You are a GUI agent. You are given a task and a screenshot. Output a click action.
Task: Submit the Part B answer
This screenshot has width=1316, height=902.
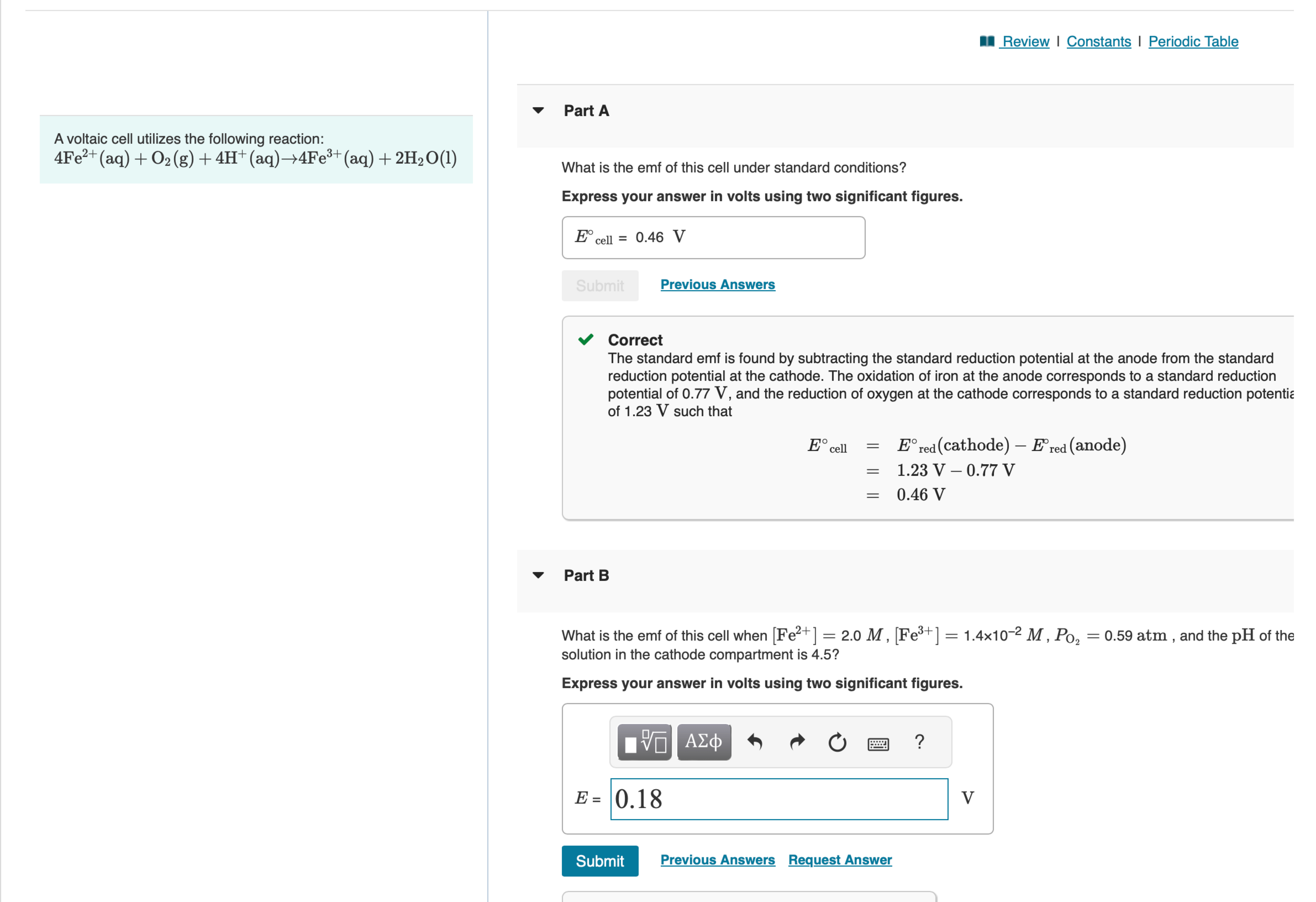point(600,861)
